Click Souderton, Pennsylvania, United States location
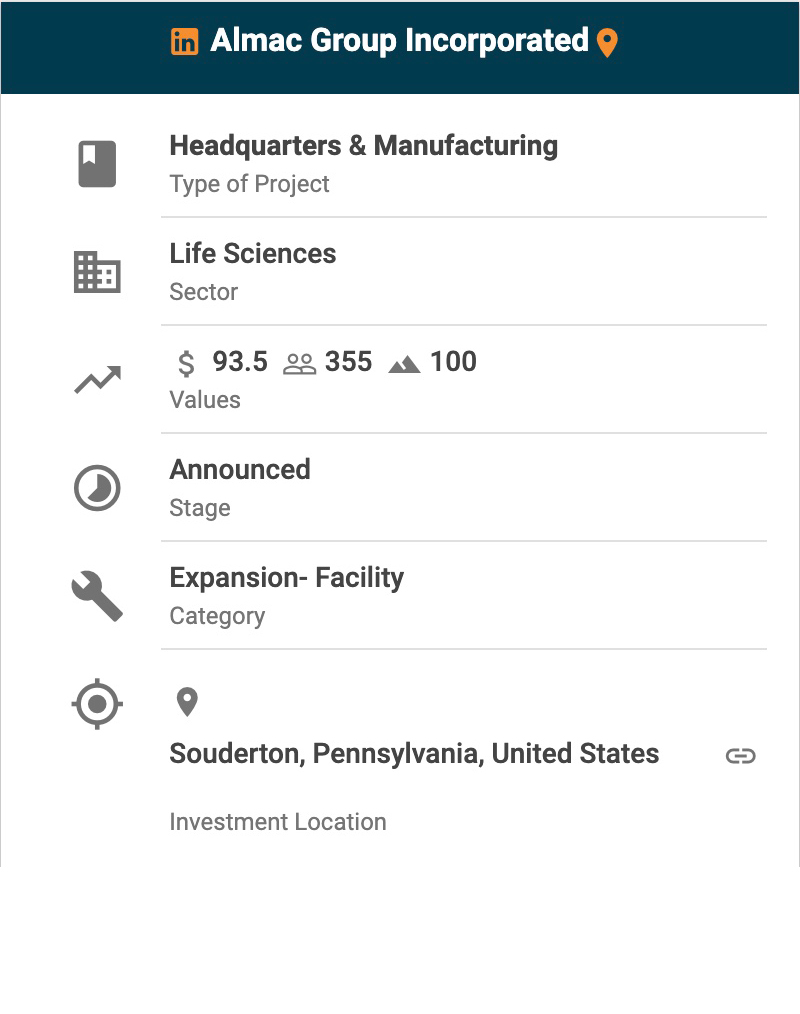Image resolution: width=800 pixels, height=1014 pixels. (x=414, y=754)
